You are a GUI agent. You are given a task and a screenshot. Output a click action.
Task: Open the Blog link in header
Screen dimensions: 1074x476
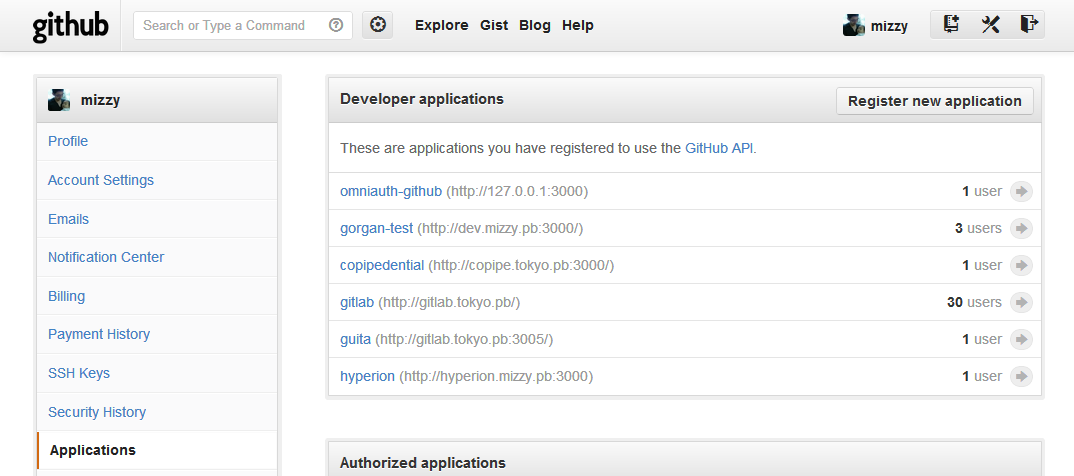coord(535,26)
